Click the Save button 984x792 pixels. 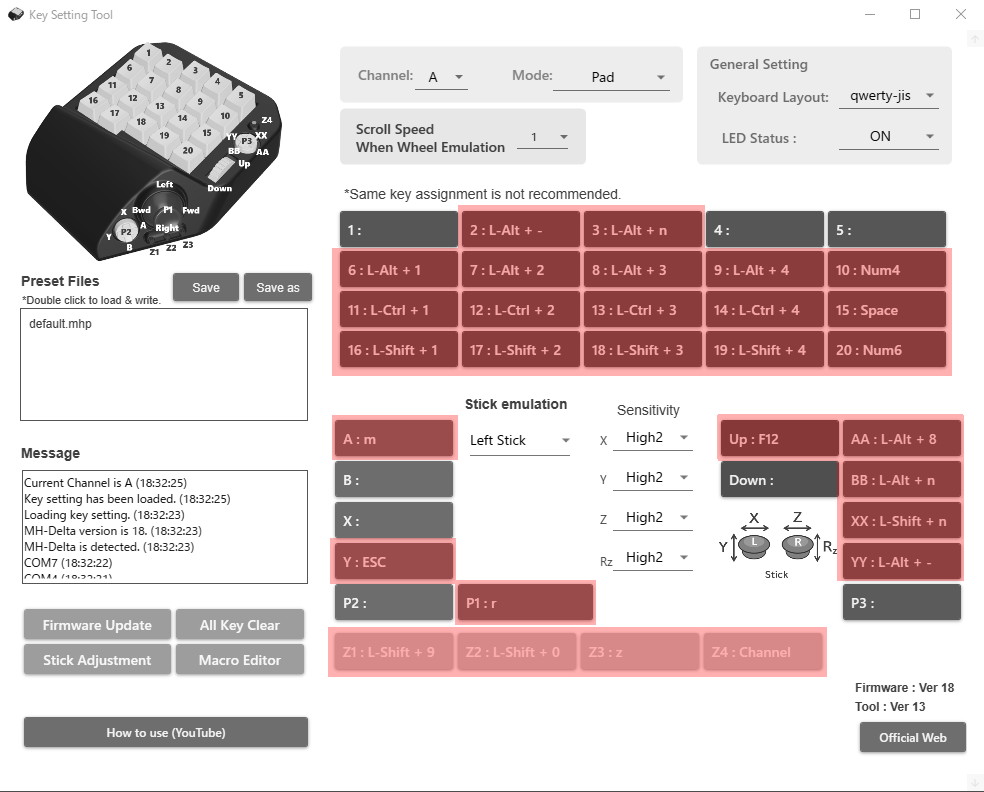click(206, 287)
